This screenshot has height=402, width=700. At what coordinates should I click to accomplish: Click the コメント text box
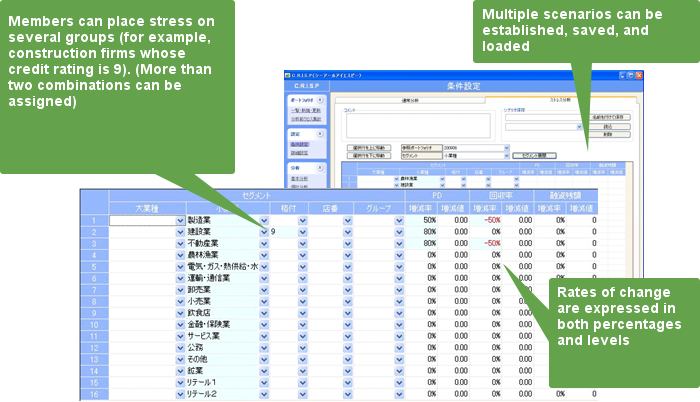pyautogui.click(x=418, y=125)
